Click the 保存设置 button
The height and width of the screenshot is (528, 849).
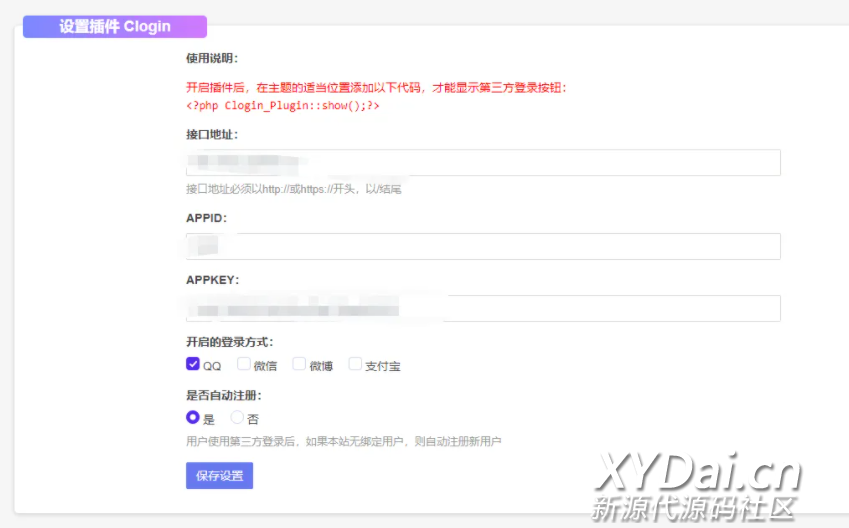tap(219, 475)
